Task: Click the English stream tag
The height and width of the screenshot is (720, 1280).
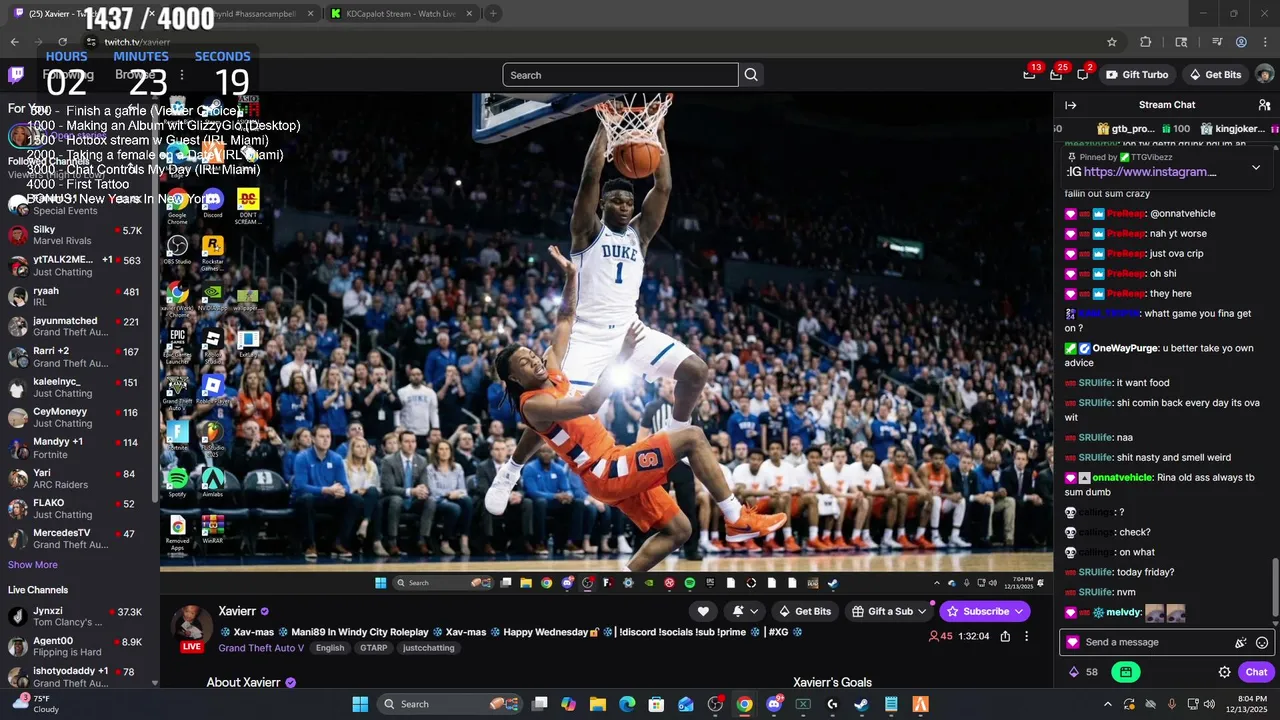Action: 330,648
